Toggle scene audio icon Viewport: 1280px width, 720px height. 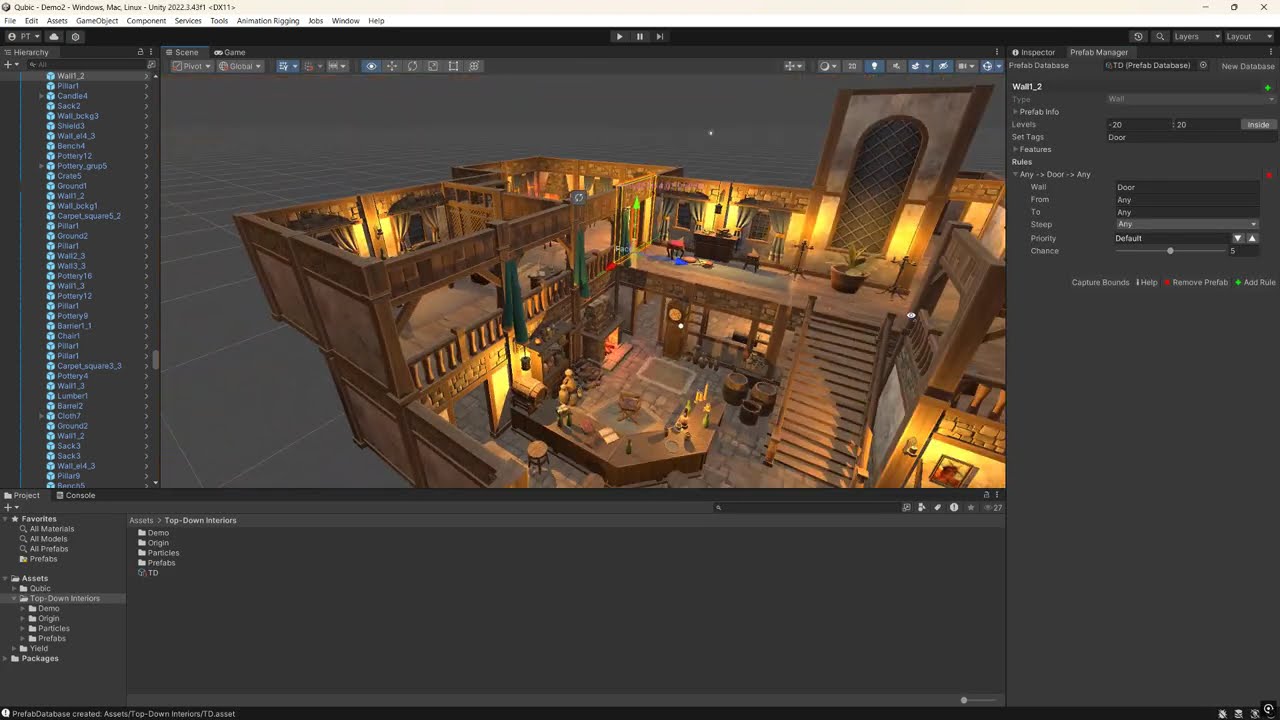(x=896, y=66)
